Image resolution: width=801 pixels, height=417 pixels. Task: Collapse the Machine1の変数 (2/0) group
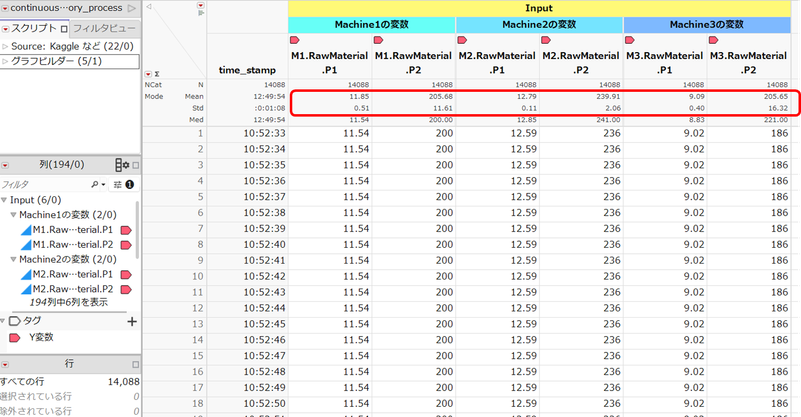(x=13, y=215)
